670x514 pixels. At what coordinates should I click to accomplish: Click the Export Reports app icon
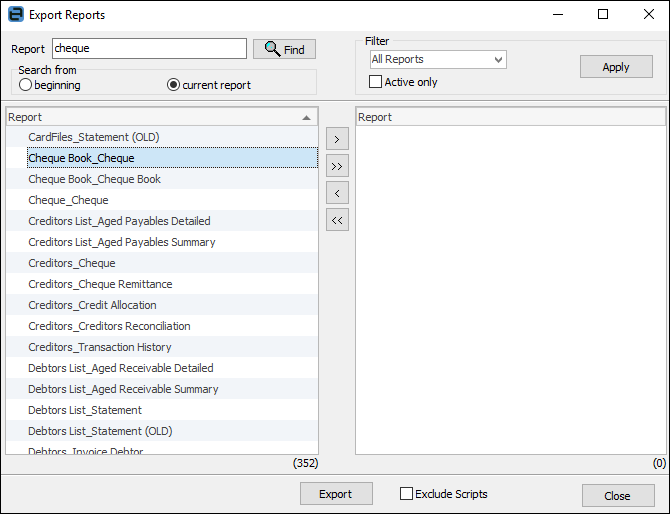point(15,15)
